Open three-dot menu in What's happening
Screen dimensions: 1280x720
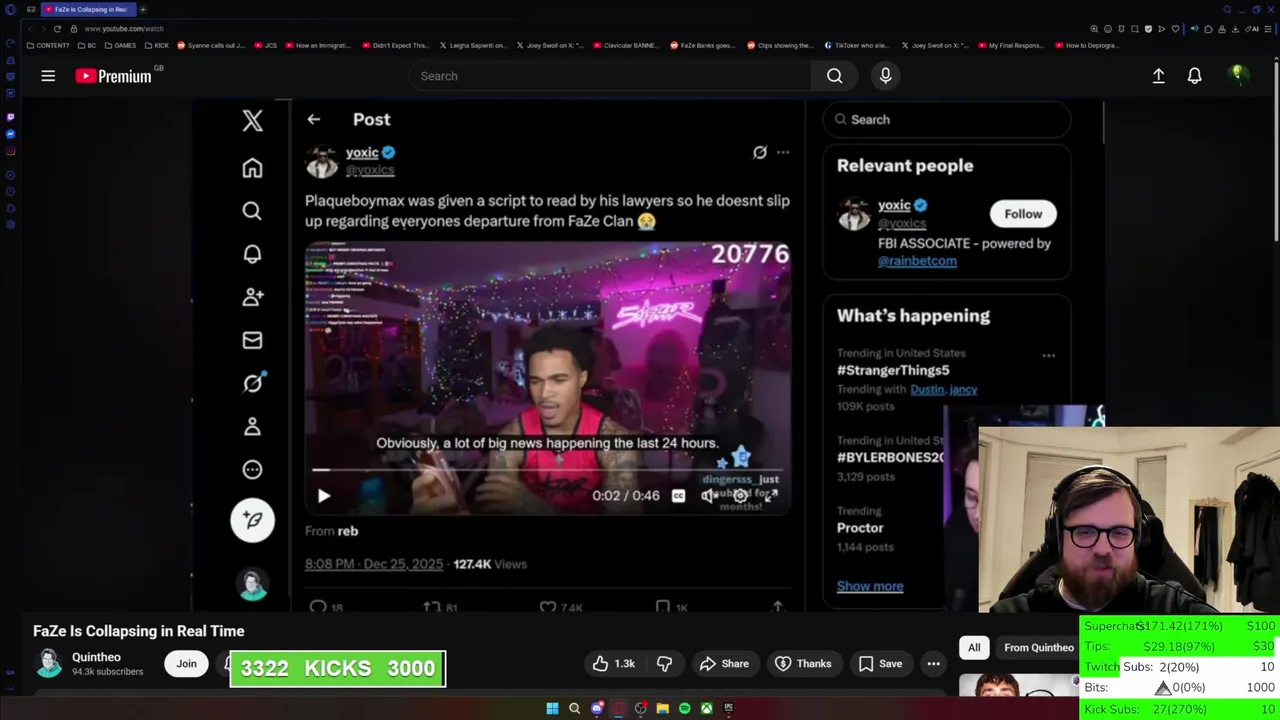click(x=1048, y=355)
